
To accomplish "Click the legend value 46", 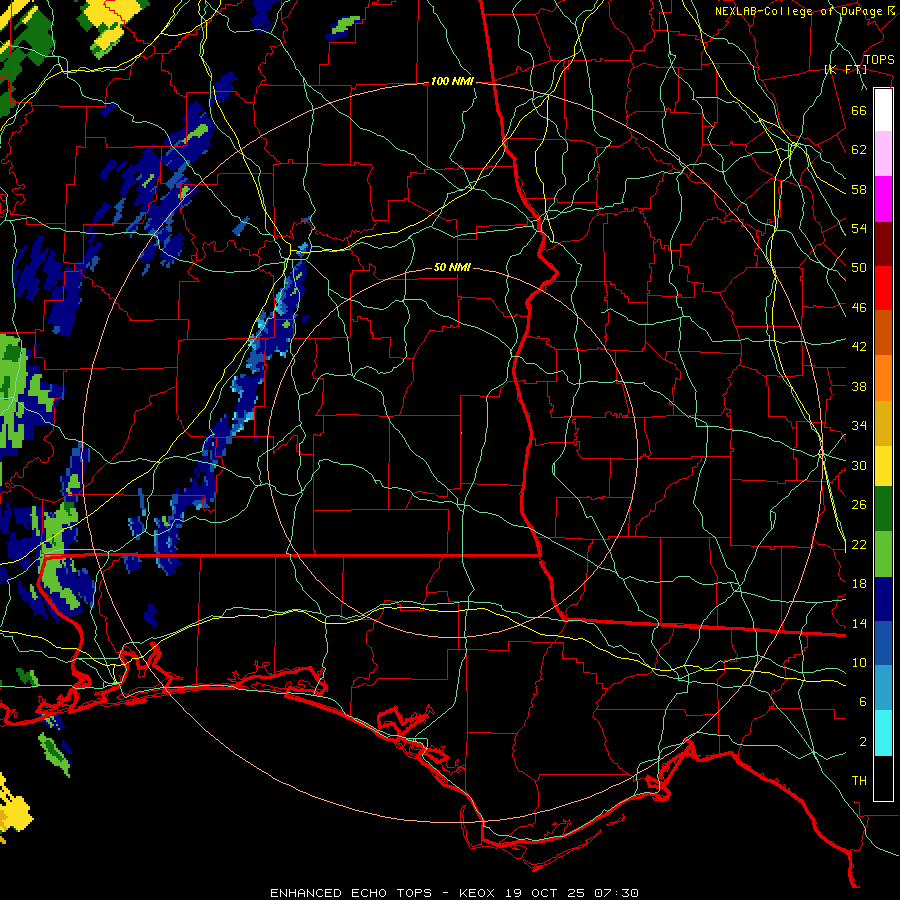I will tap(859, 308).
